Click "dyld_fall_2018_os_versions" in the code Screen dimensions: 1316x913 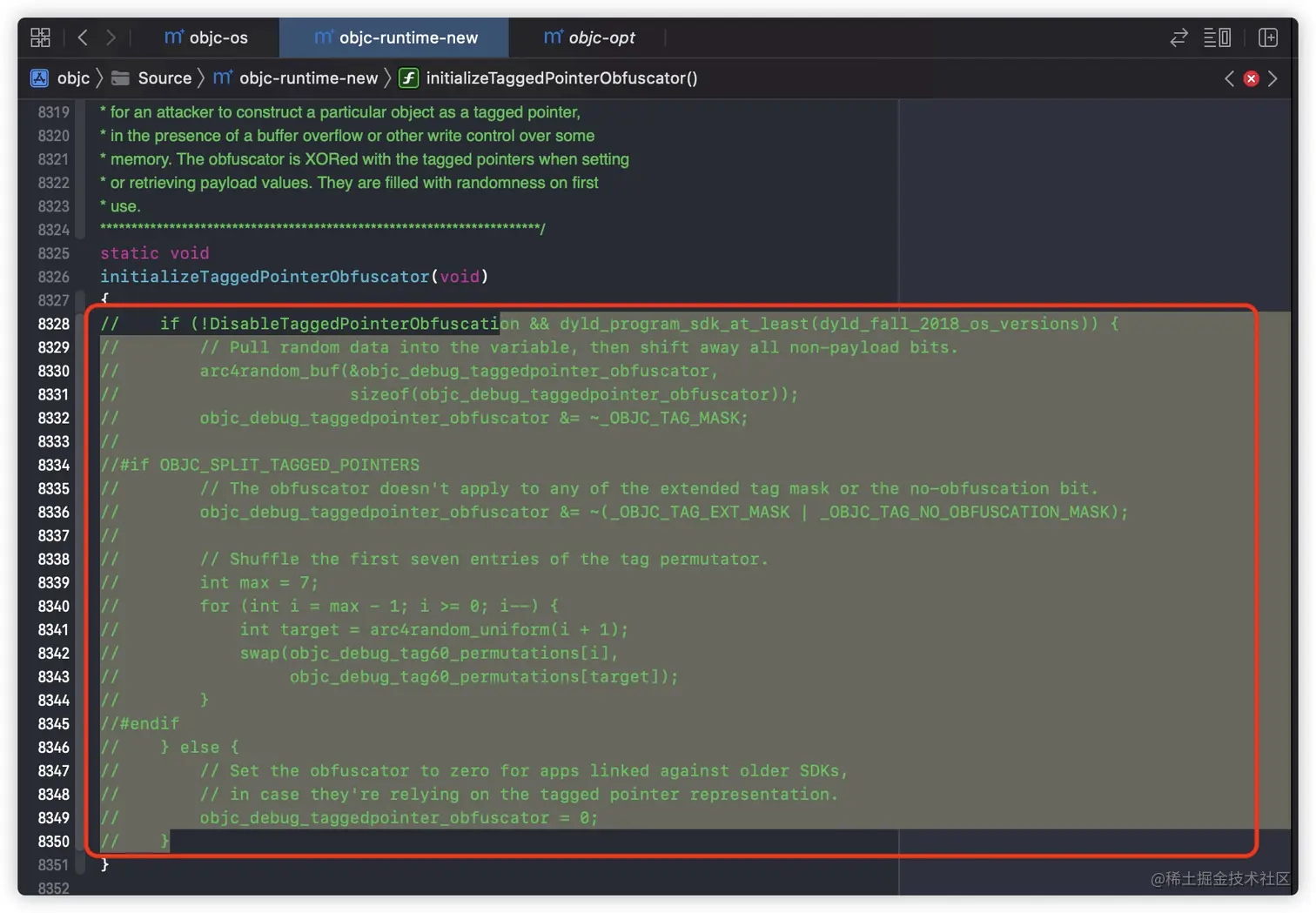950,324
